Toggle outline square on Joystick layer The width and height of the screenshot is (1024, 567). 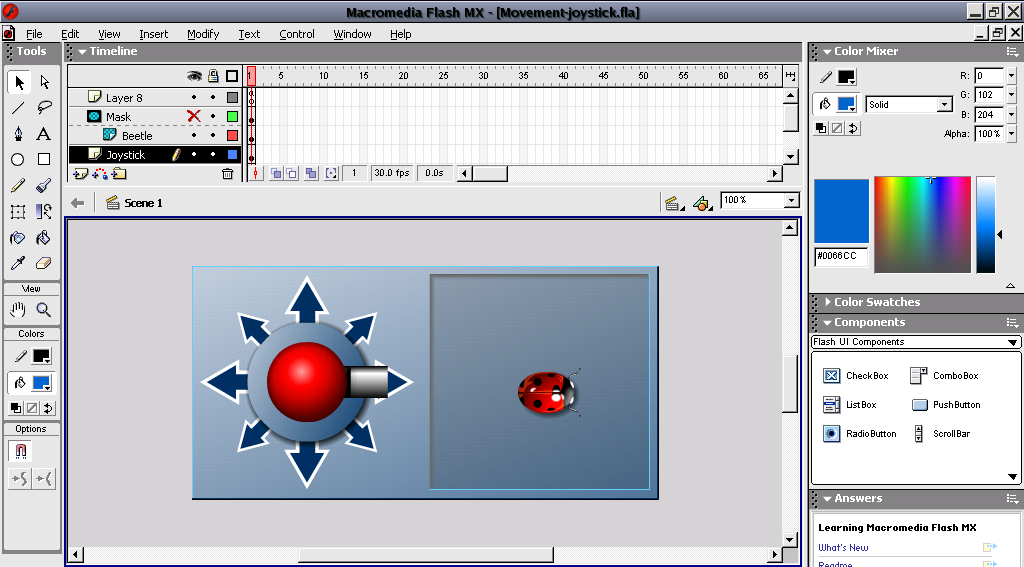232,154
